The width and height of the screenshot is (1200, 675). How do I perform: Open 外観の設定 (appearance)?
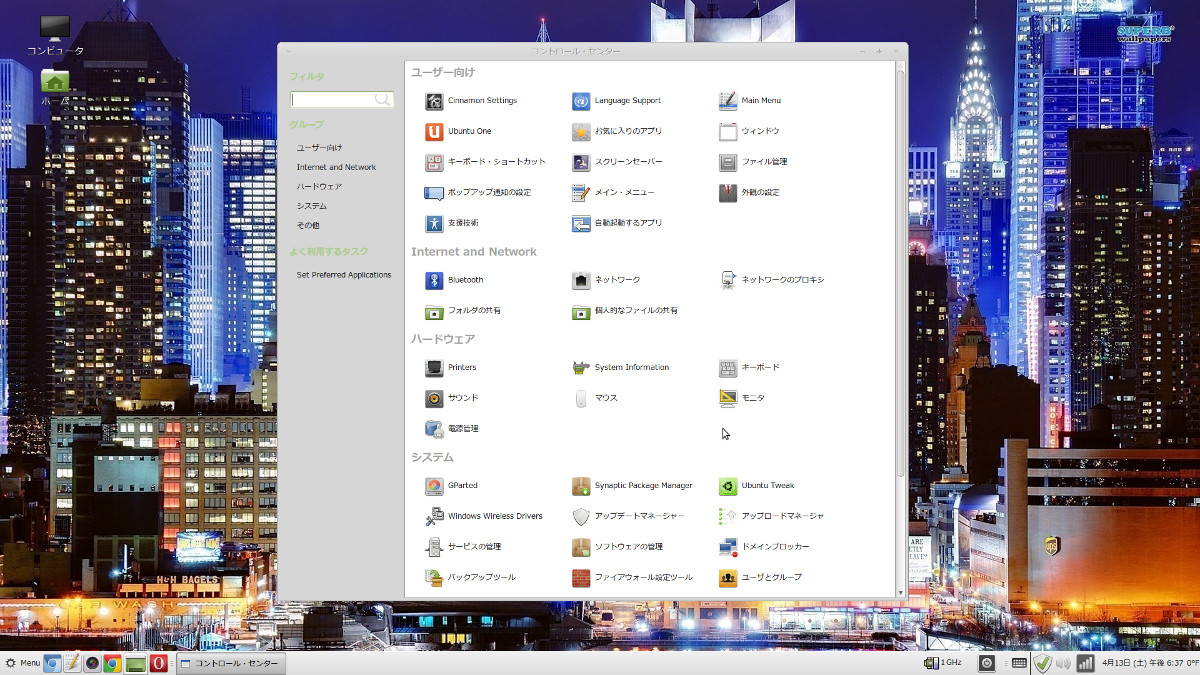tap(749, 193)
